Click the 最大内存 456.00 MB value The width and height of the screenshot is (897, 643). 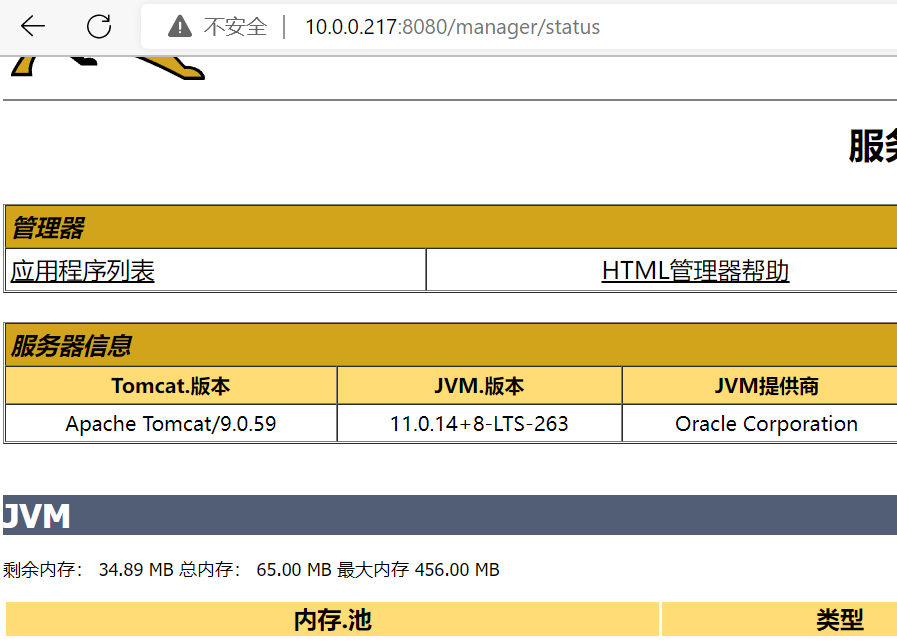[457, 570]
